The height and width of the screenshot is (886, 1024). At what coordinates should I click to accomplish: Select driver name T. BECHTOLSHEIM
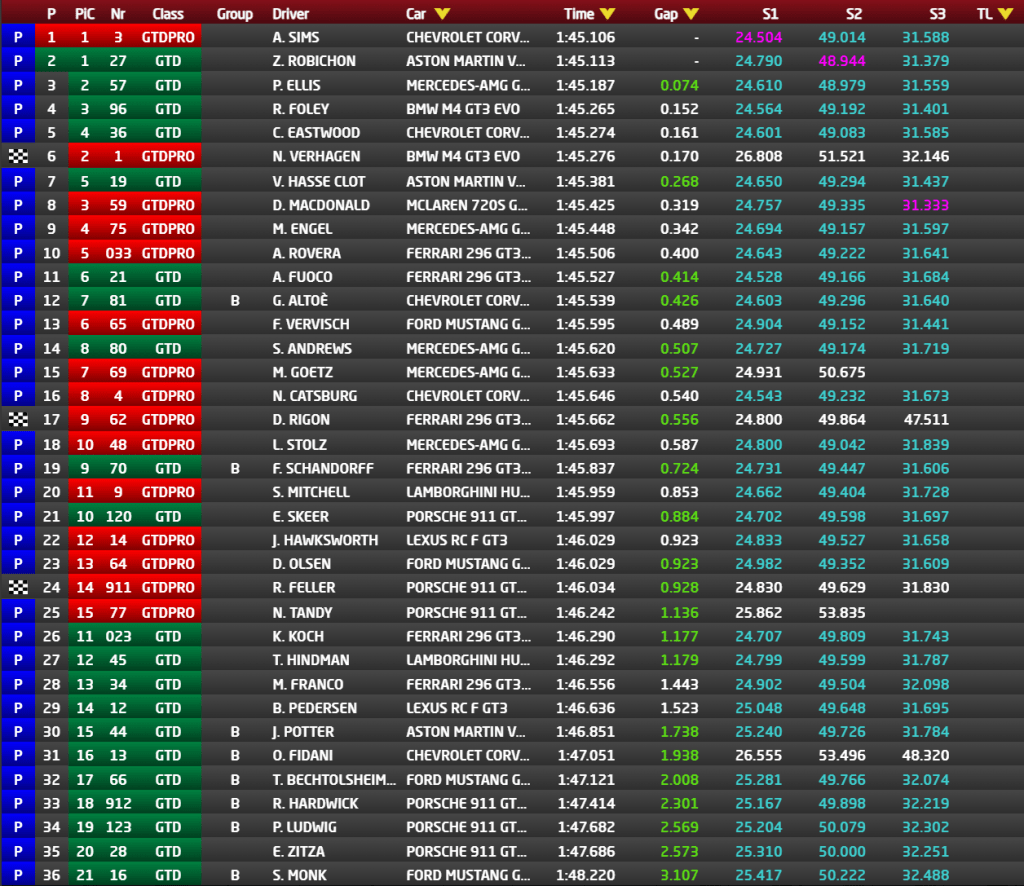[334, 780]
